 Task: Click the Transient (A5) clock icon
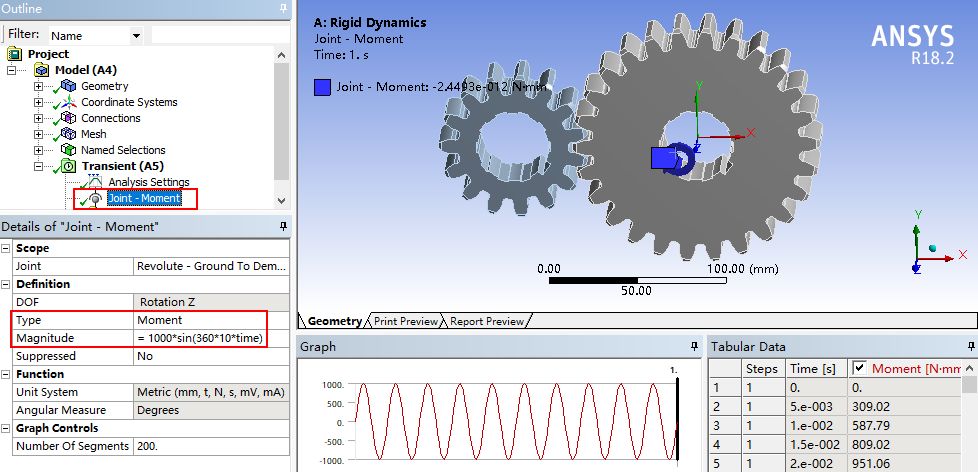pos(69,166)
